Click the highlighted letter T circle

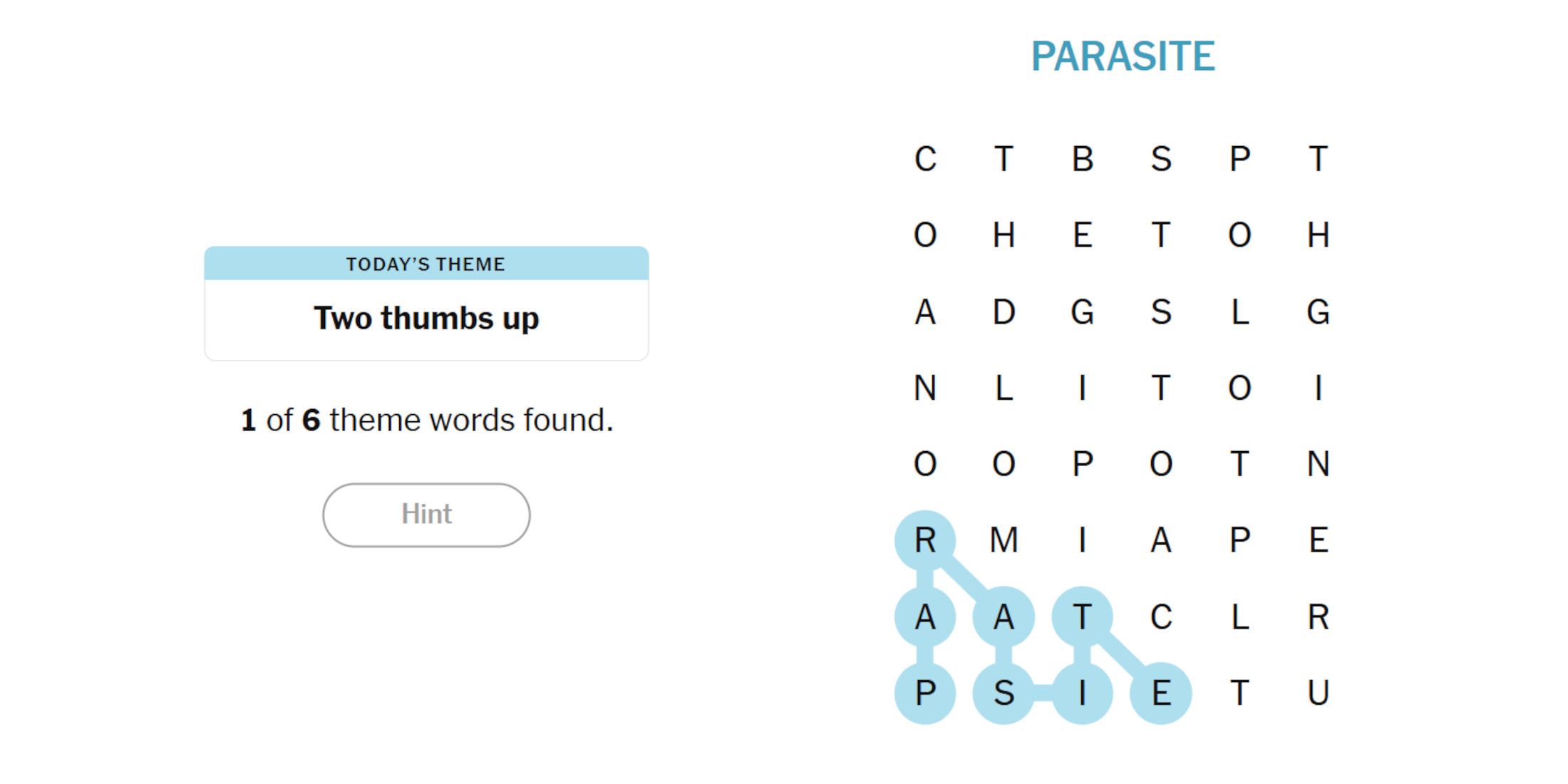[1082, 617]
